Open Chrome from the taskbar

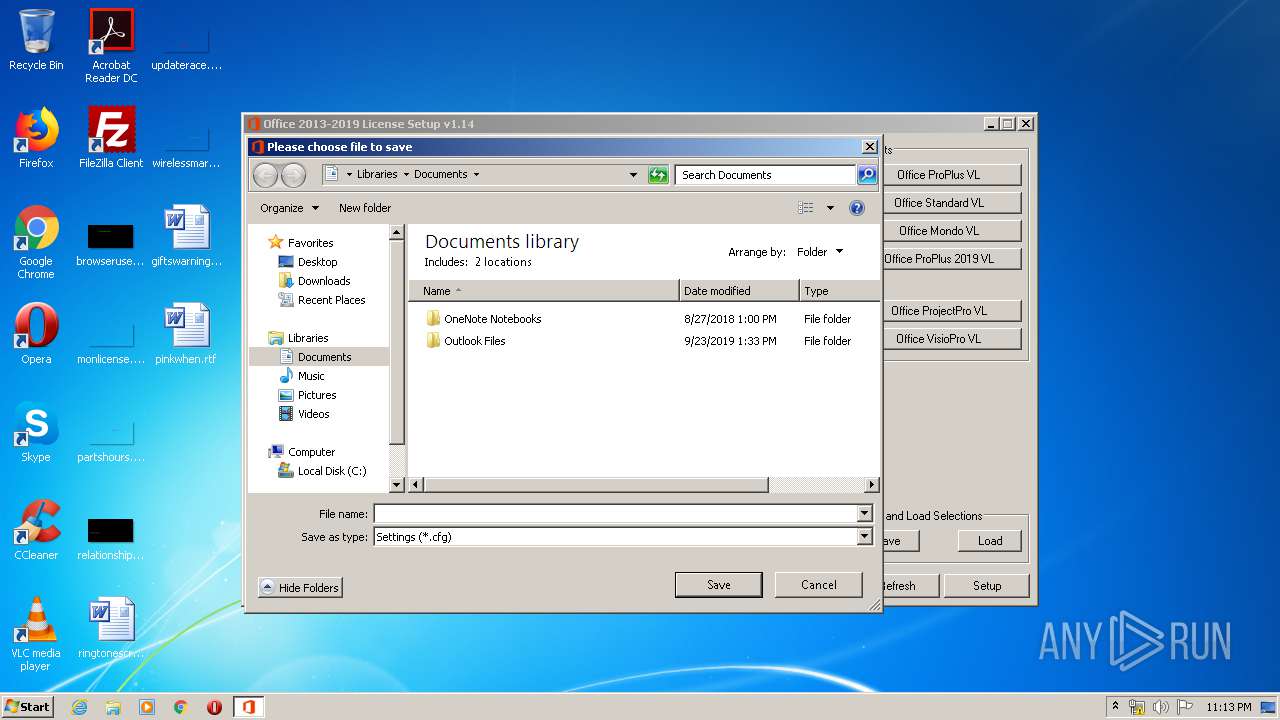[x=181, y=707]
